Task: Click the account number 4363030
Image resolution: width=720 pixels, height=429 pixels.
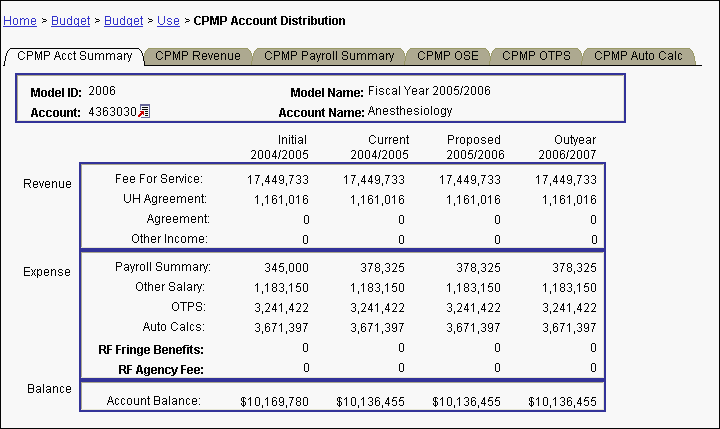Action: 112,111
